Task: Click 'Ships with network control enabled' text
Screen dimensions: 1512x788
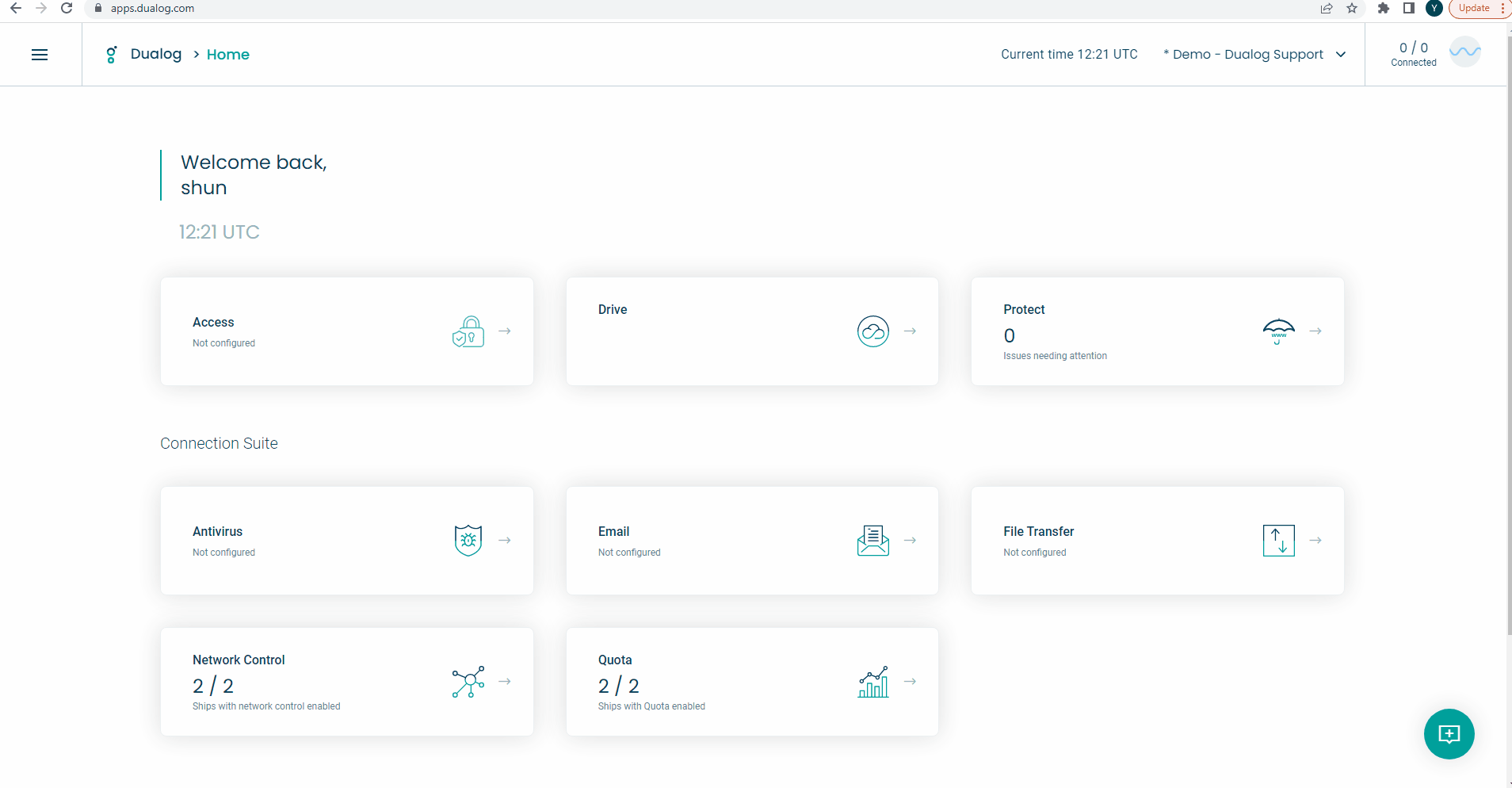Action: click(x=266, y=706)
